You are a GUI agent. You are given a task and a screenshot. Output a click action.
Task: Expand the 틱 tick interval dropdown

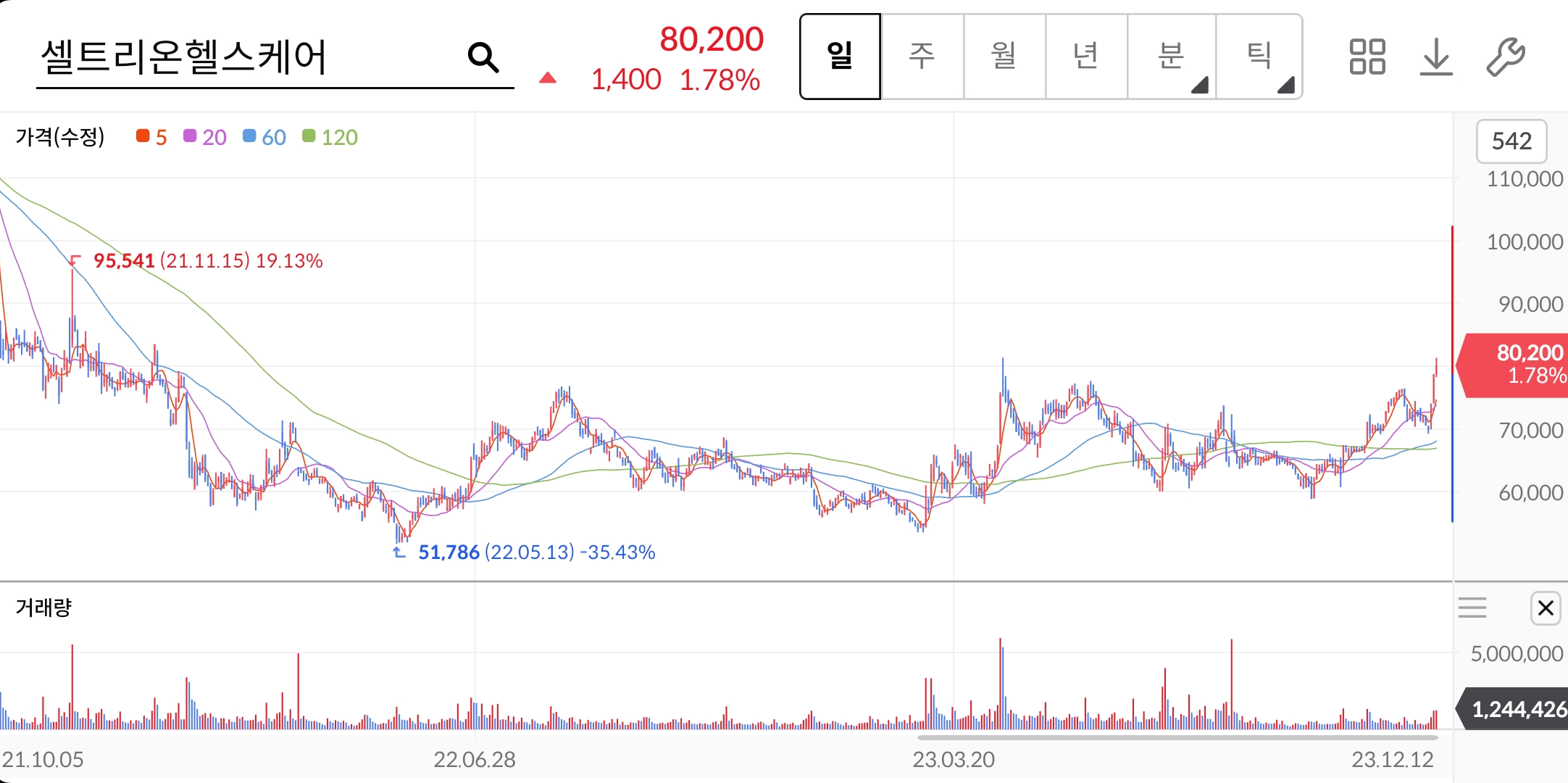click(1259, 57)
